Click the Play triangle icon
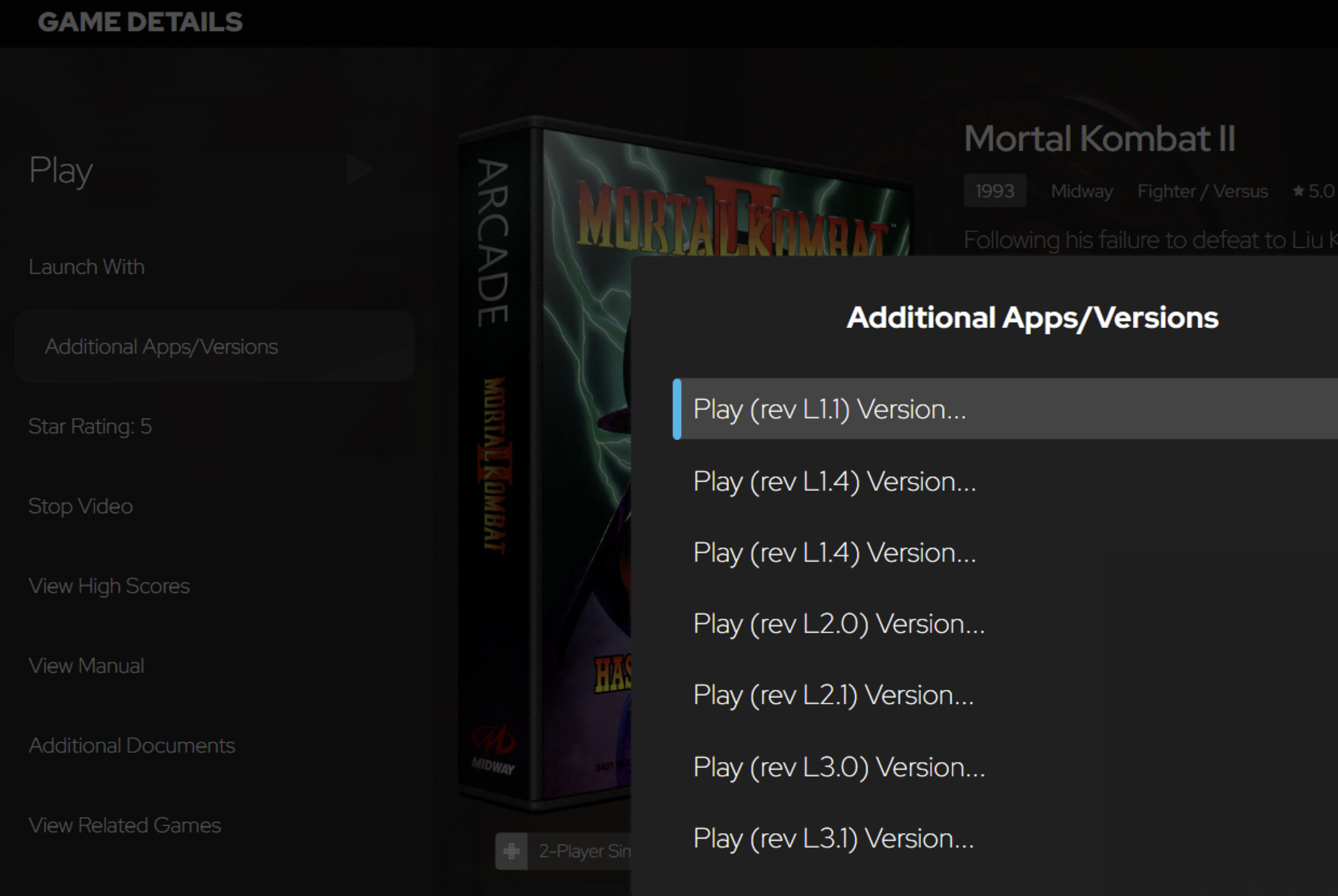Viewport: 1338px width, 896px height. coord(360,169)
